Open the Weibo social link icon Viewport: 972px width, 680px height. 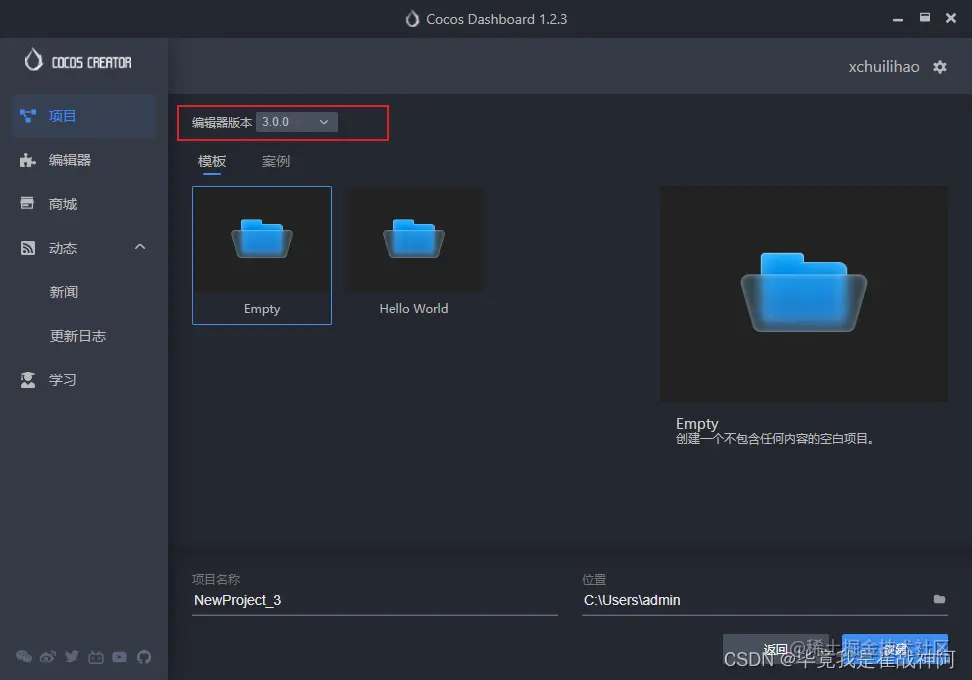point(48,656)
